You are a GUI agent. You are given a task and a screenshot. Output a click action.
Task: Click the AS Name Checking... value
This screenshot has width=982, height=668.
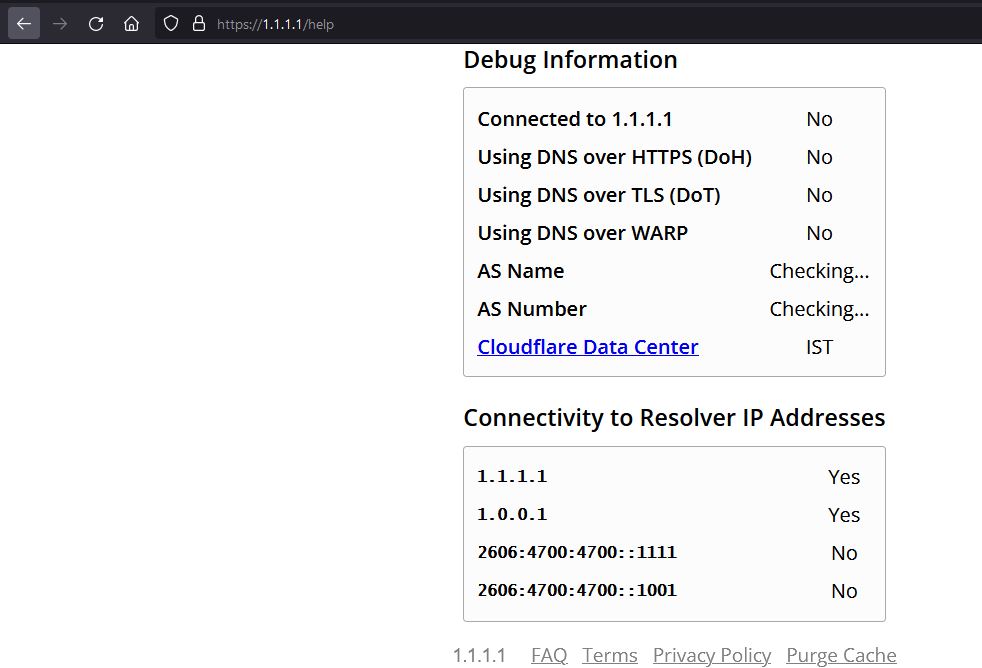819,271
